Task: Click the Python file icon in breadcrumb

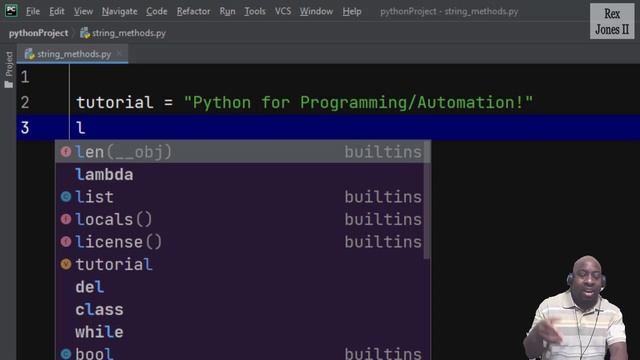Action: 85,33
